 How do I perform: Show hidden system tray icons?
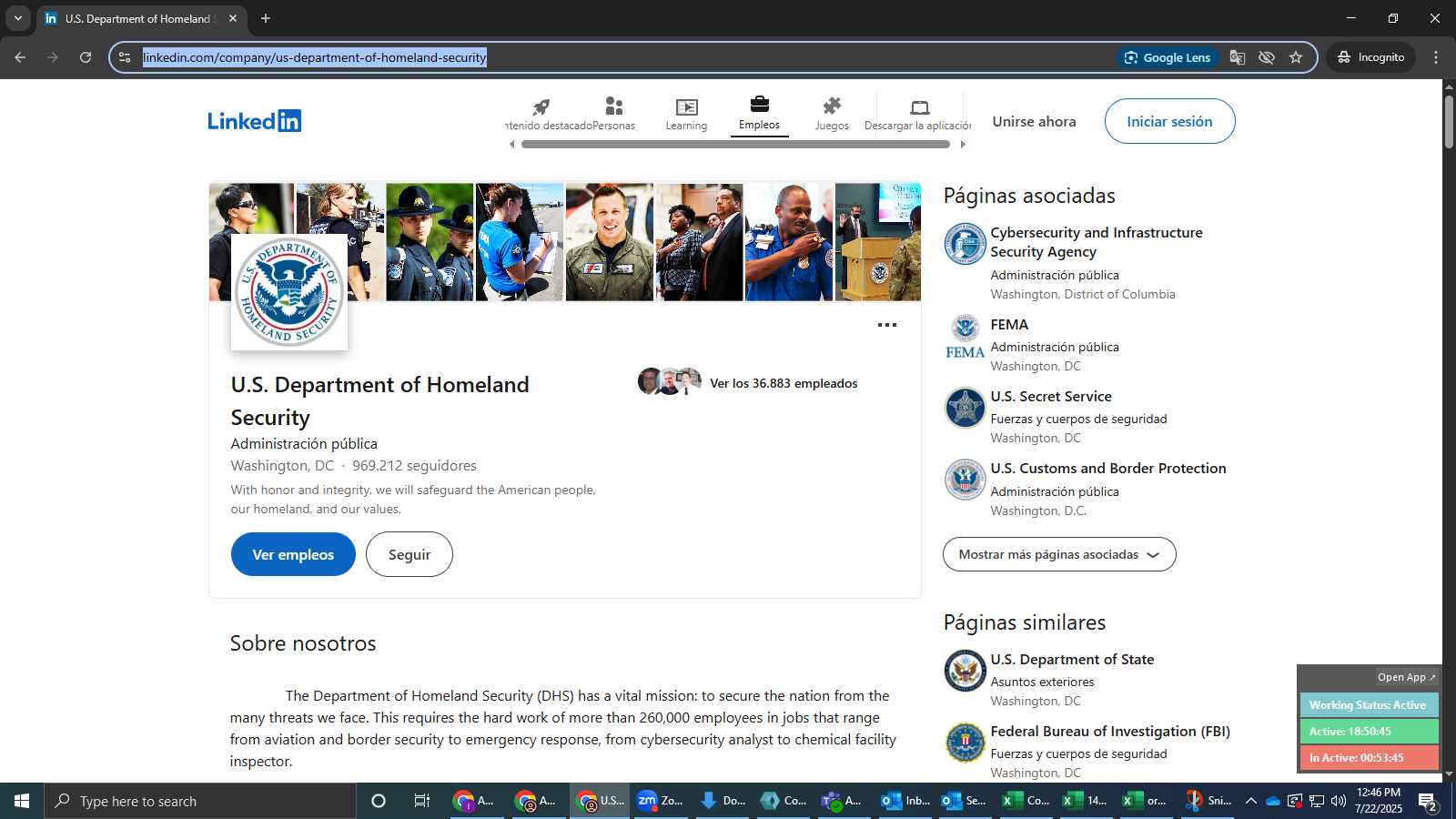tap(1250, 801)
